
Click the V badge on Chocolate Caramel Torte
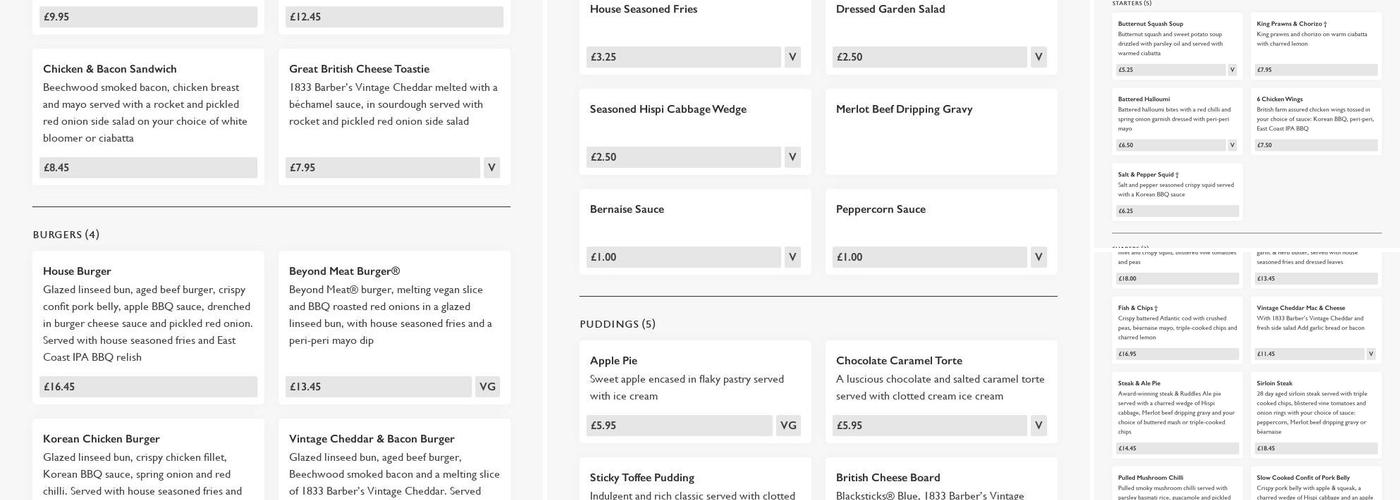coord(1038,426)
